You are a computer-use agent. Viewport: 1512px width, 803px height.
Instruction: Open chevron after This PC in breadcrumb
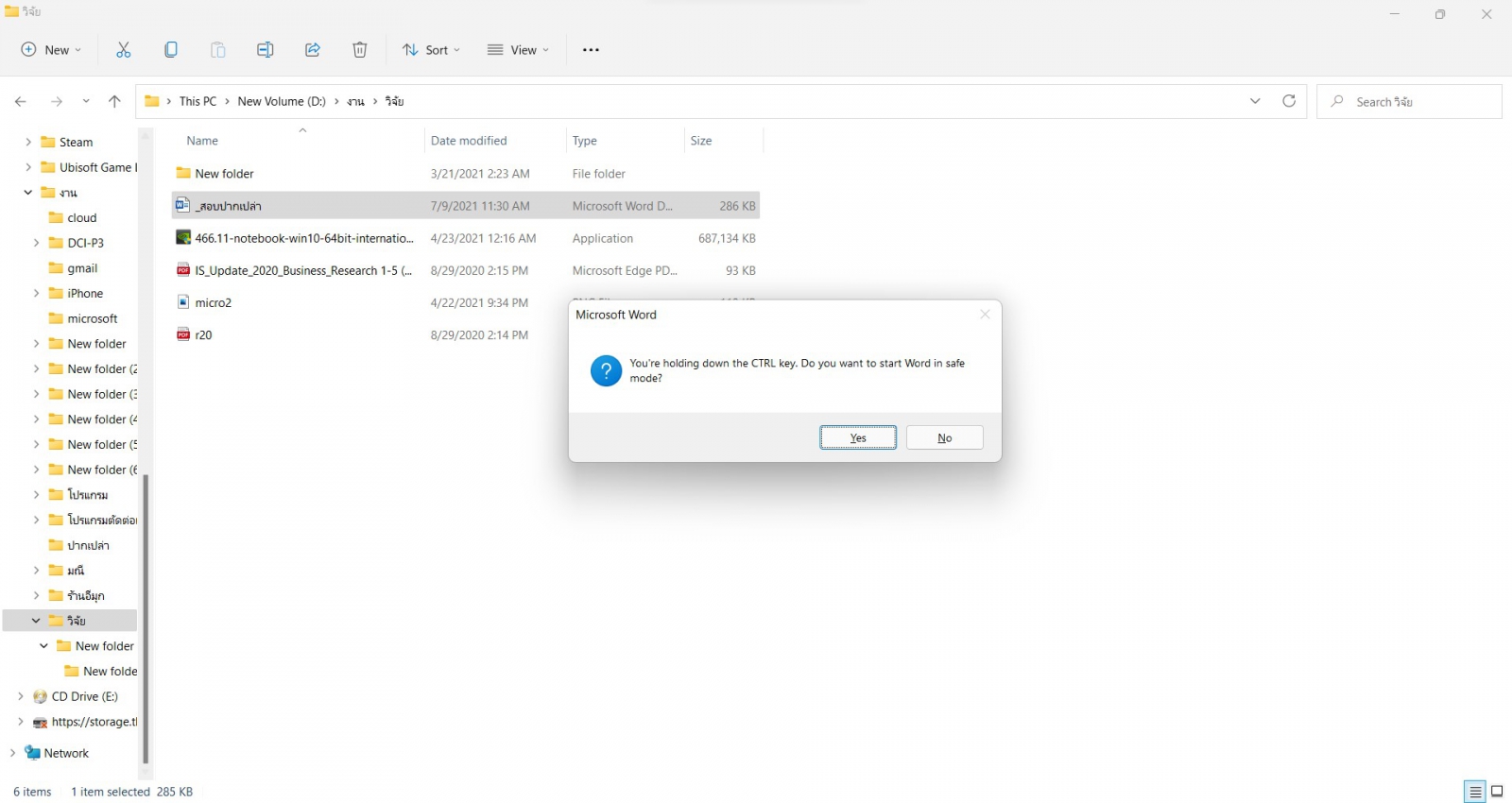tap(227, 101)
